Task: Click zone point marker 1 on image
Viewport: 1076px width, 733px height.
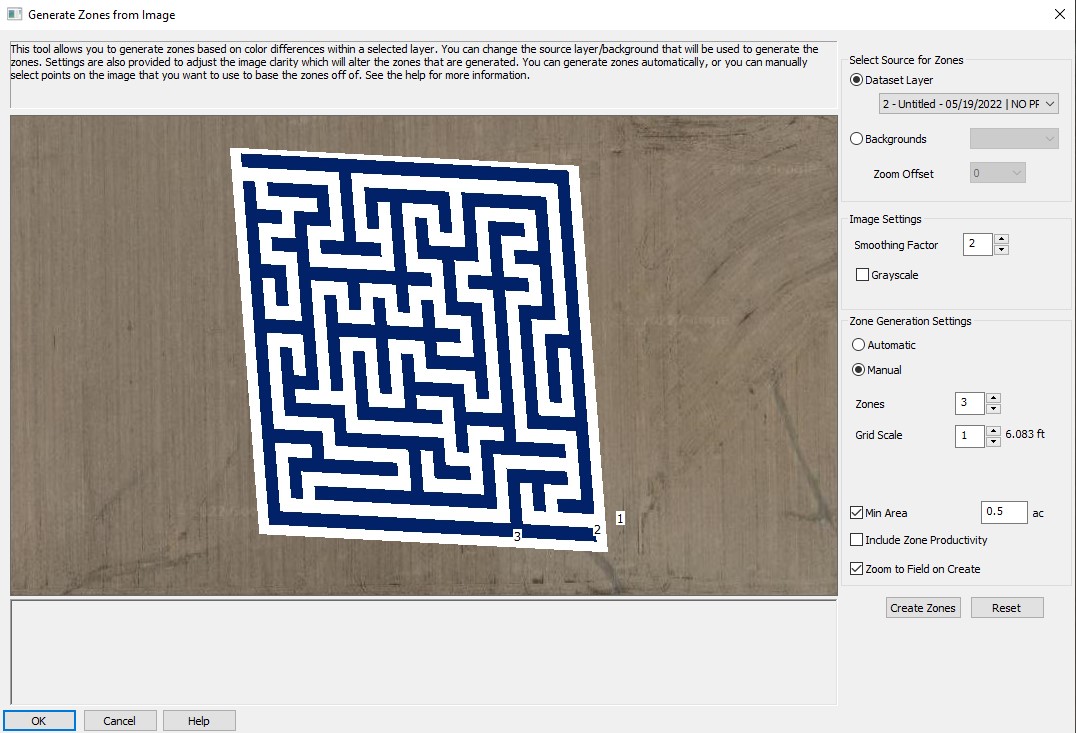Action: tap(620, 518)
